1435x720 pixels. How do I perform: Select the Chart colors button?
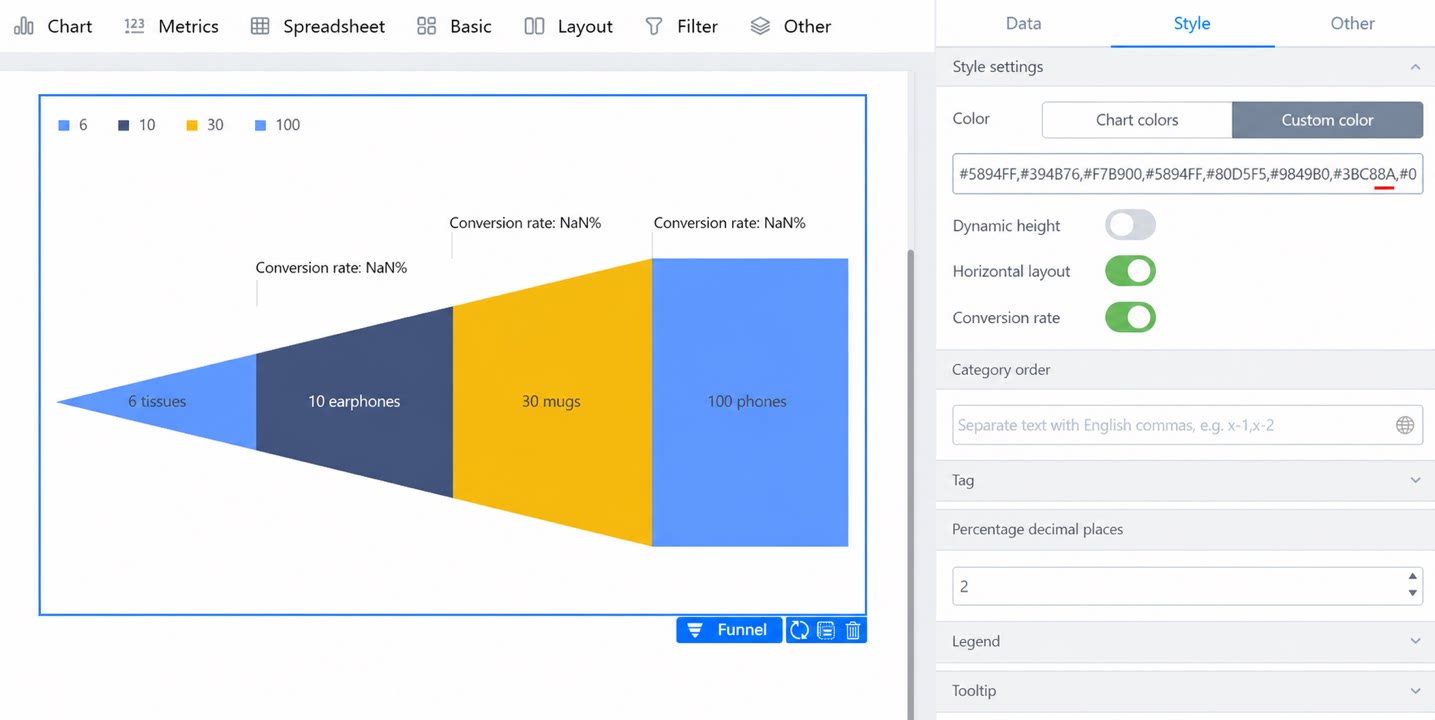coord(1137,120)
